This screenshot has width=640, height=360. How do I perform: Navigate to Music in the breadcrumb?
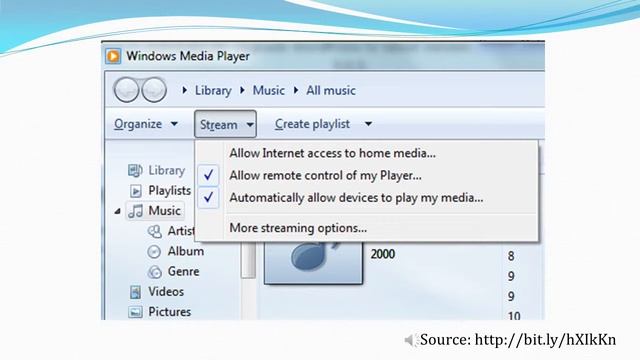(269, 90)
